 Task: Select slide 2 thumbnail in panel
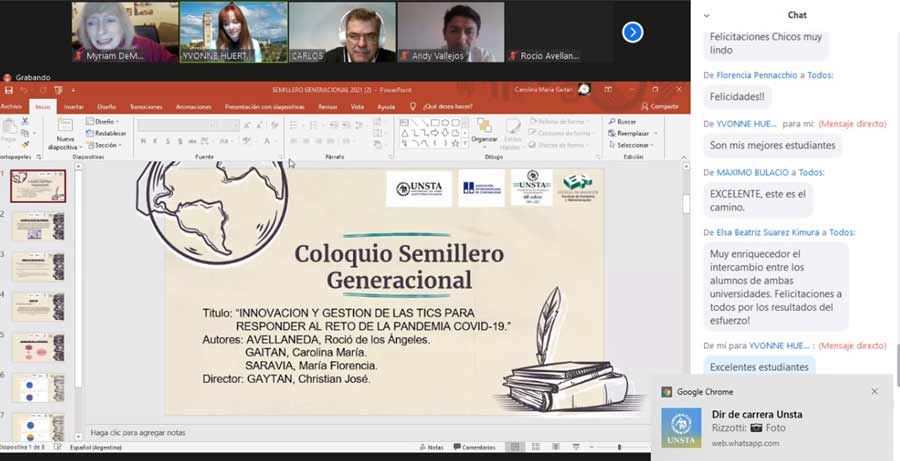pos(38,226)
